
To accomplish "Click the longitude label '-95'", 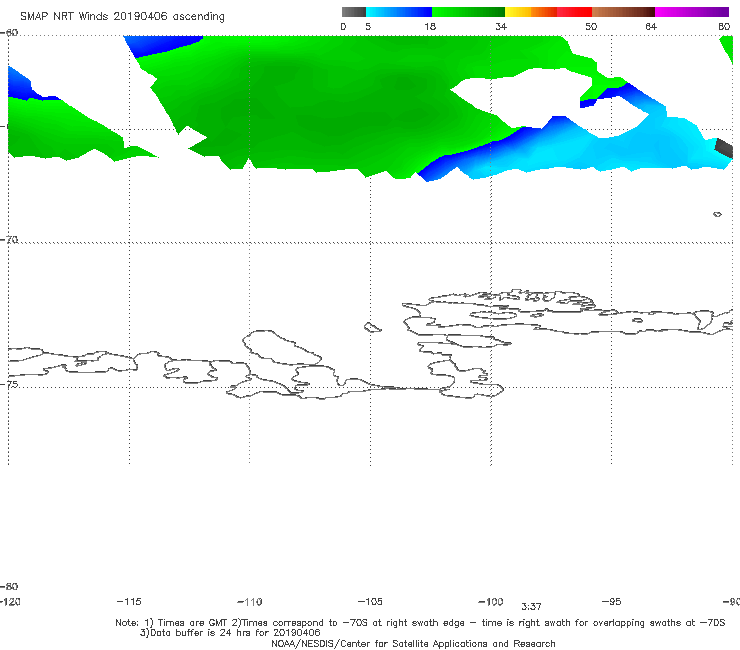I will pyautogui.click(x=612, y=602).
